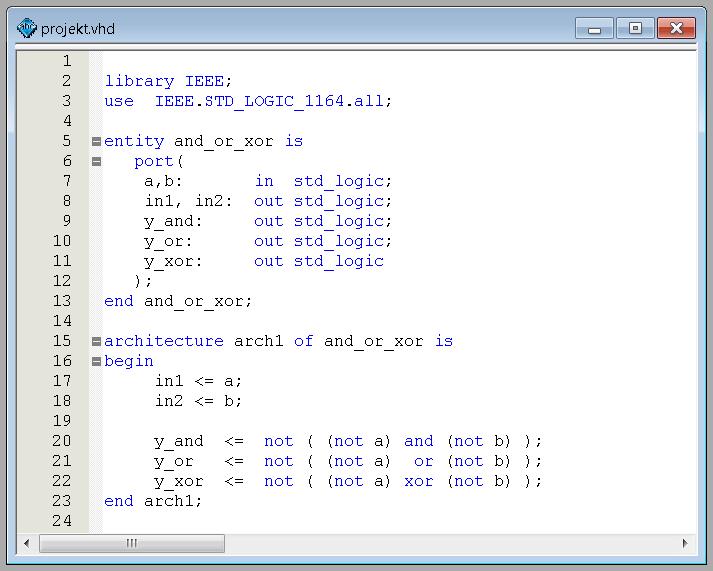Click the 'begin' keyword

129,361
